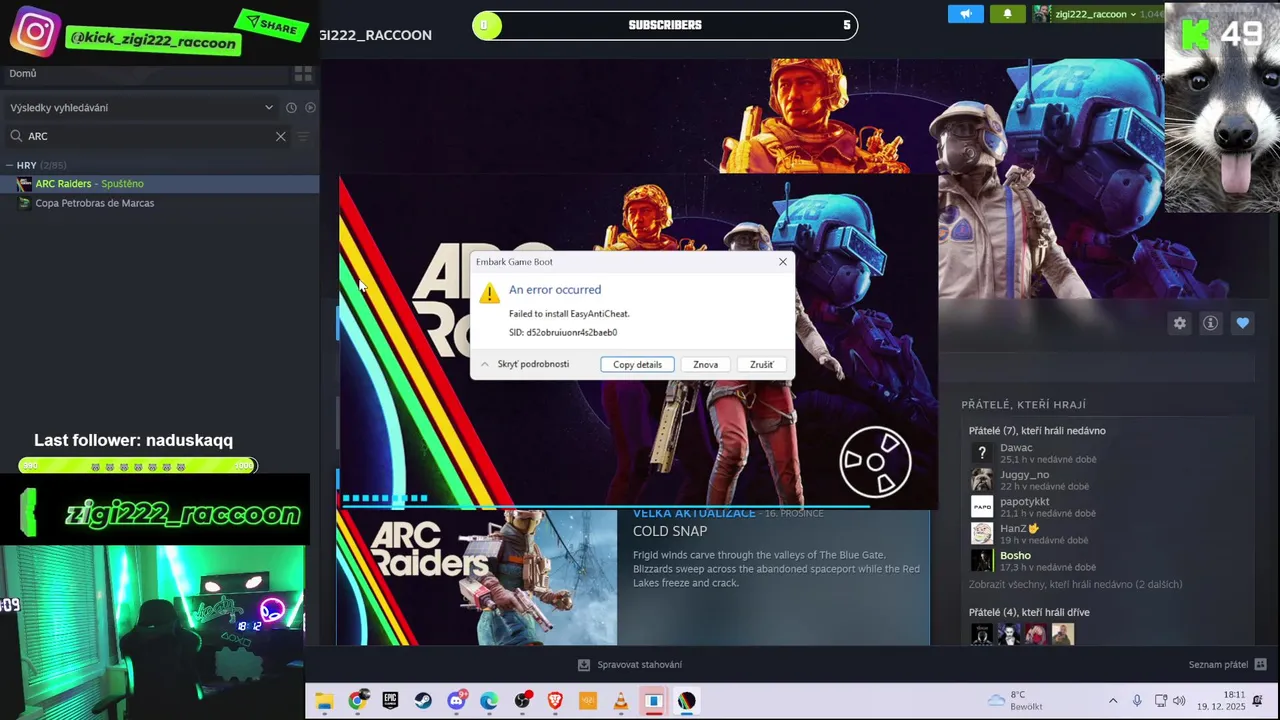
Task: Open Spravovat stahování downloads manager
Action: 639,665
